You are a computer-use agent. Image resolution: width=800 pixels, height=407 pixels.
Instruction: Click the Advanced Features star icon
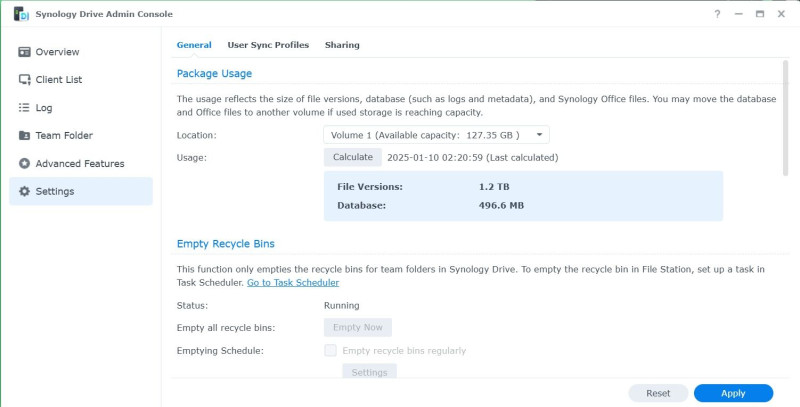tap(24, 164)
